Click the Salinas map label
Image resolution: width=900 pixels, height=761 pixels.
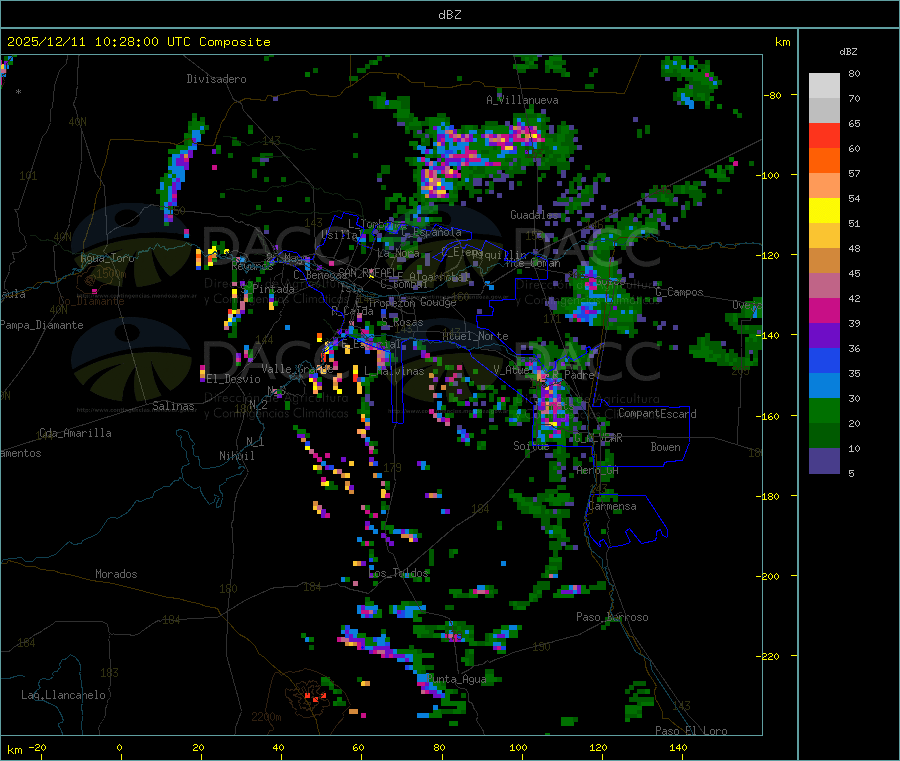173,406
